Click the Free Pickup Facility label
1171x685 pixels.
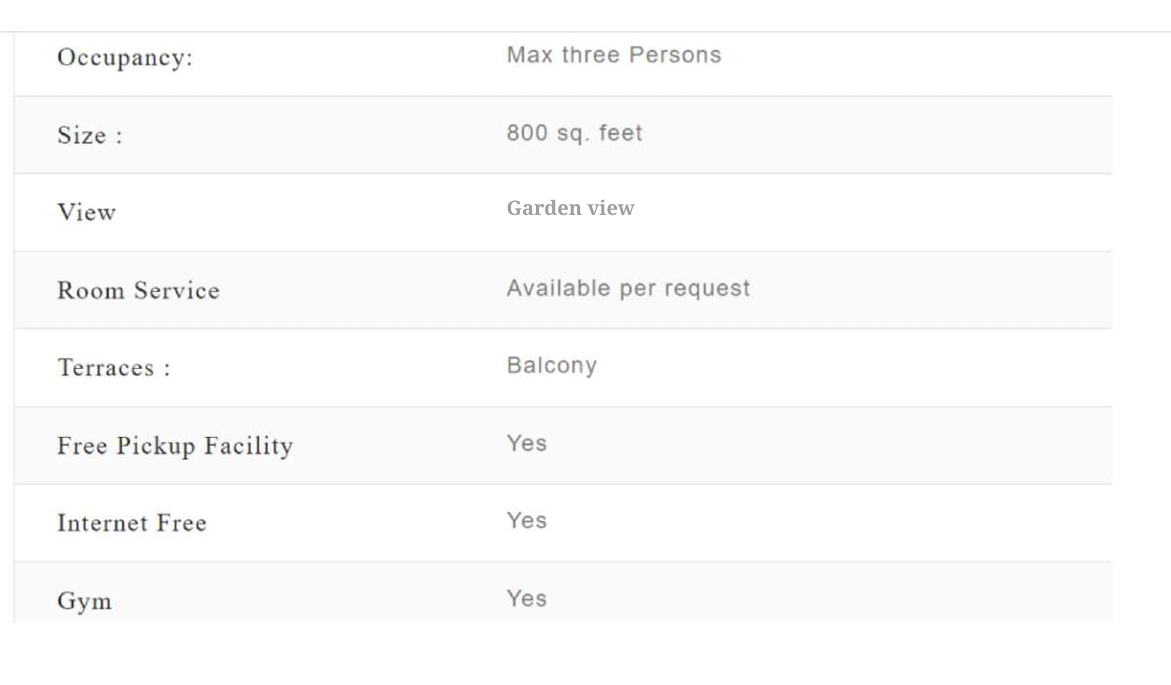[175, 445]
